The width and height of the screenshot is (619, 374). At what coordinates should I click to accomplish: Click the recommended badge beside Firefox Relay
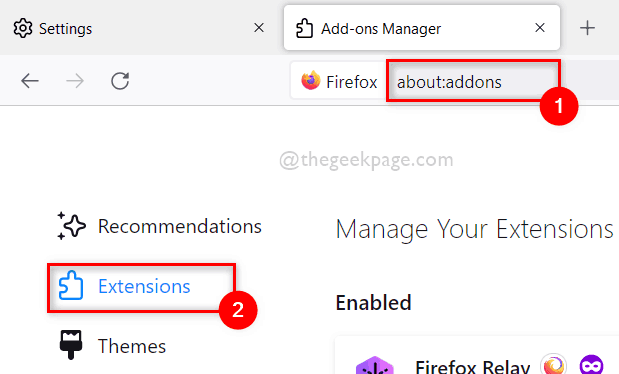tap(554, 364)
